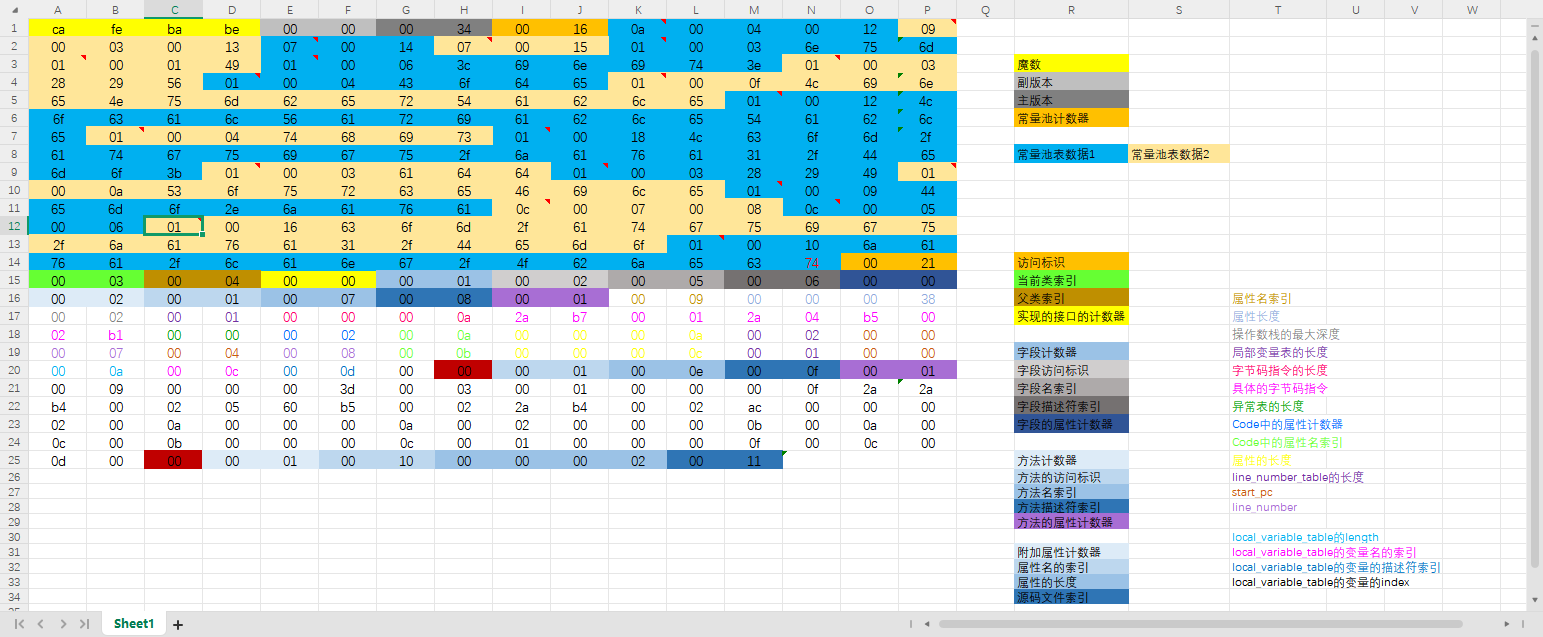Screen dimensions: 1543x637
Task: Click the 附加属性计数器 legend cell
Action: coord(1071,552)
